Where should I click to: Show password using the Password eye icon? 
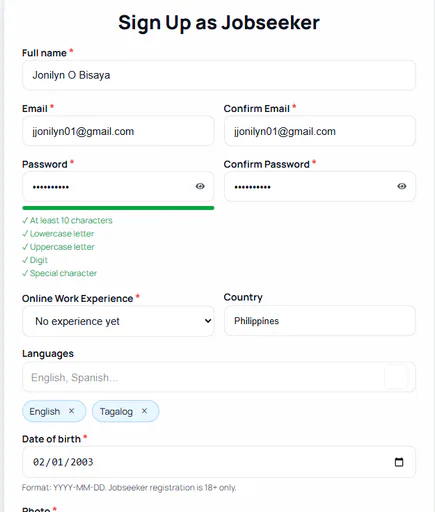[x=200, y=186]
